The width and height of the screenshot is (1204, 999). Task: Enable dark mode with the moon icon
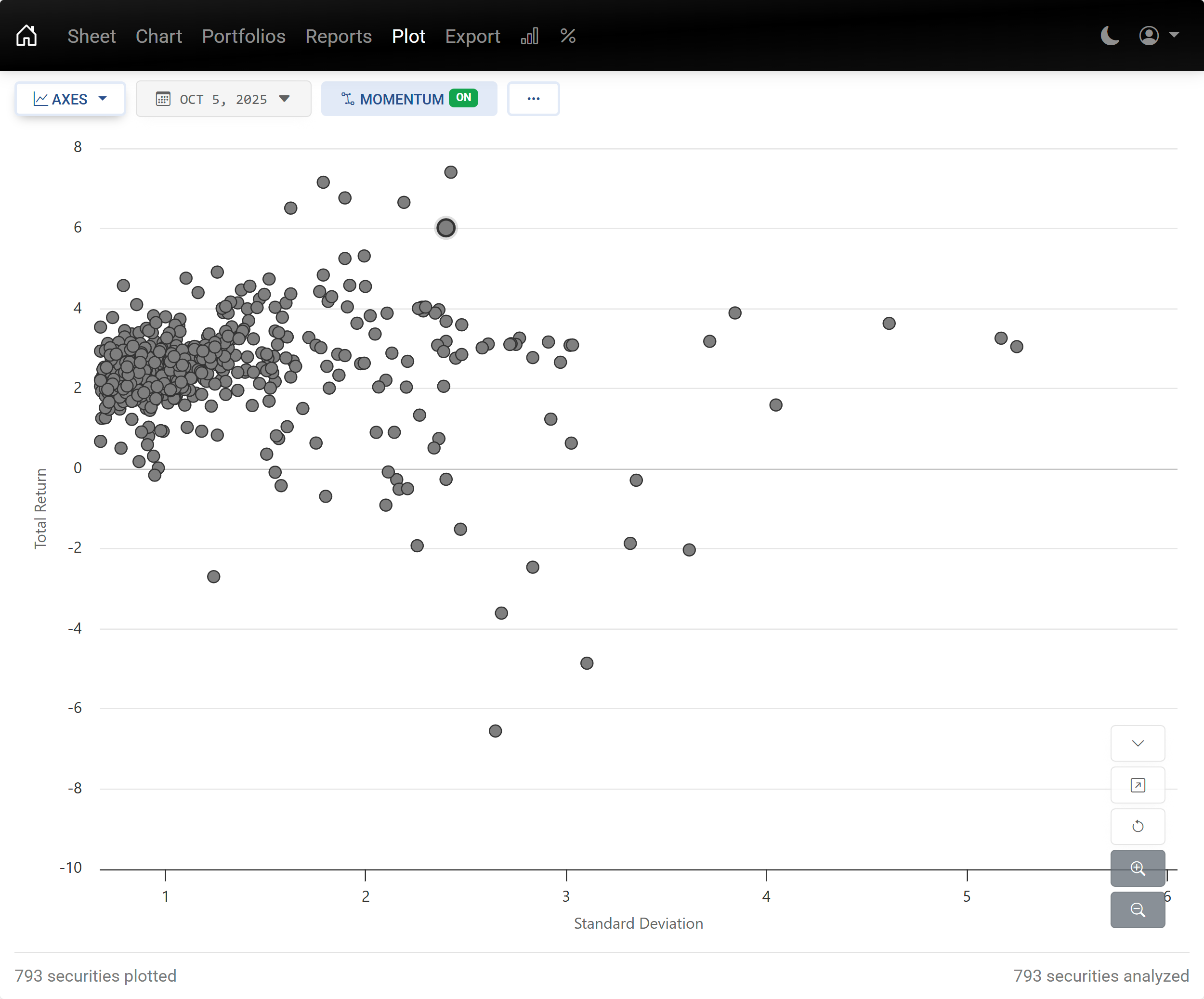(1110, 36)
